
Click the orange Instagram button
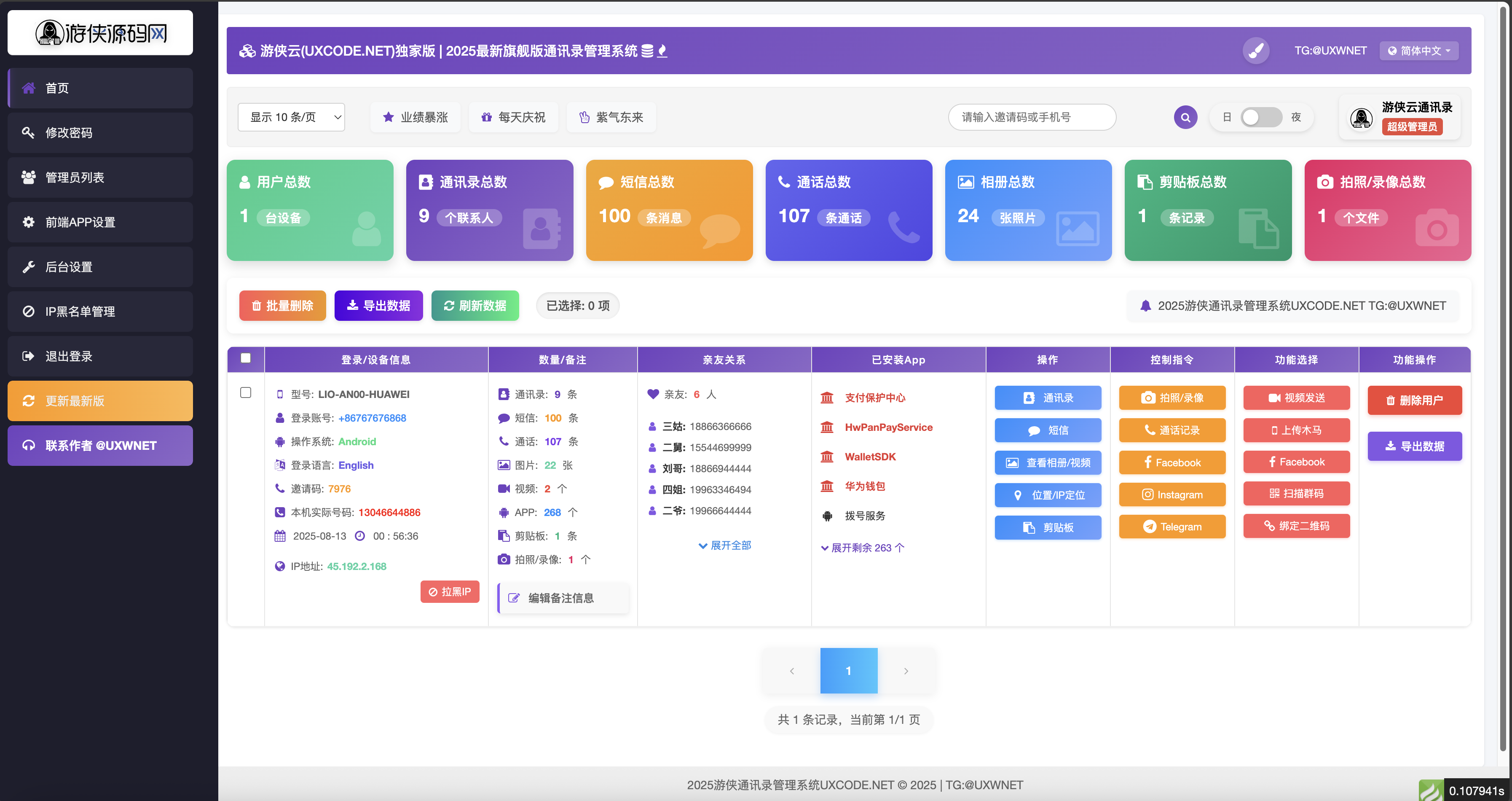(x=1172, y=495)
